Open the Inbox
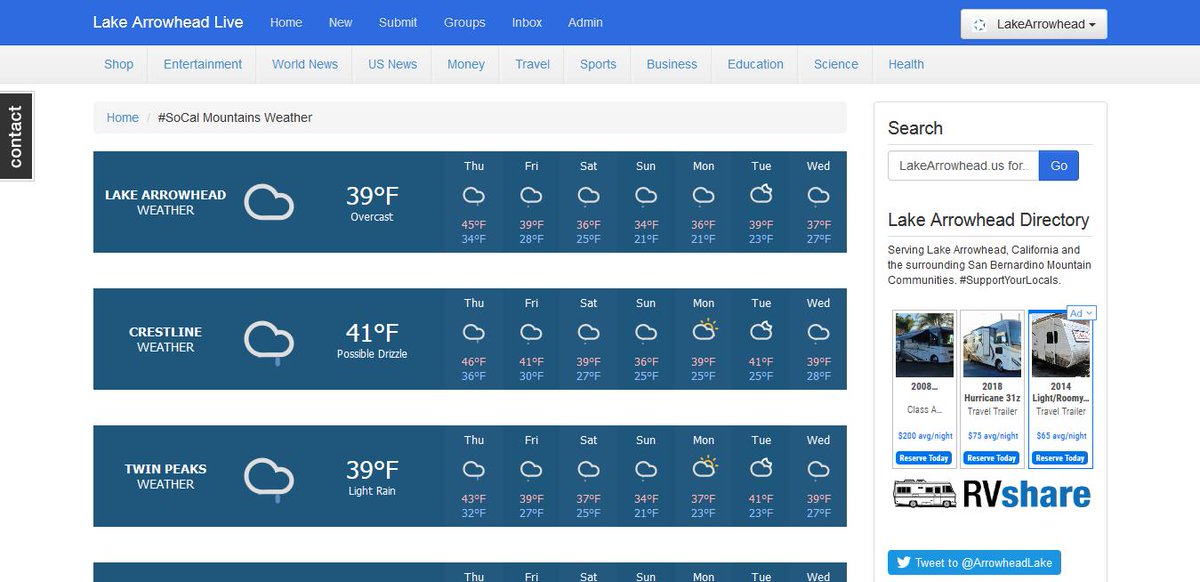The height and width of the screenshot is (582, 1200). tap(527, 22)
